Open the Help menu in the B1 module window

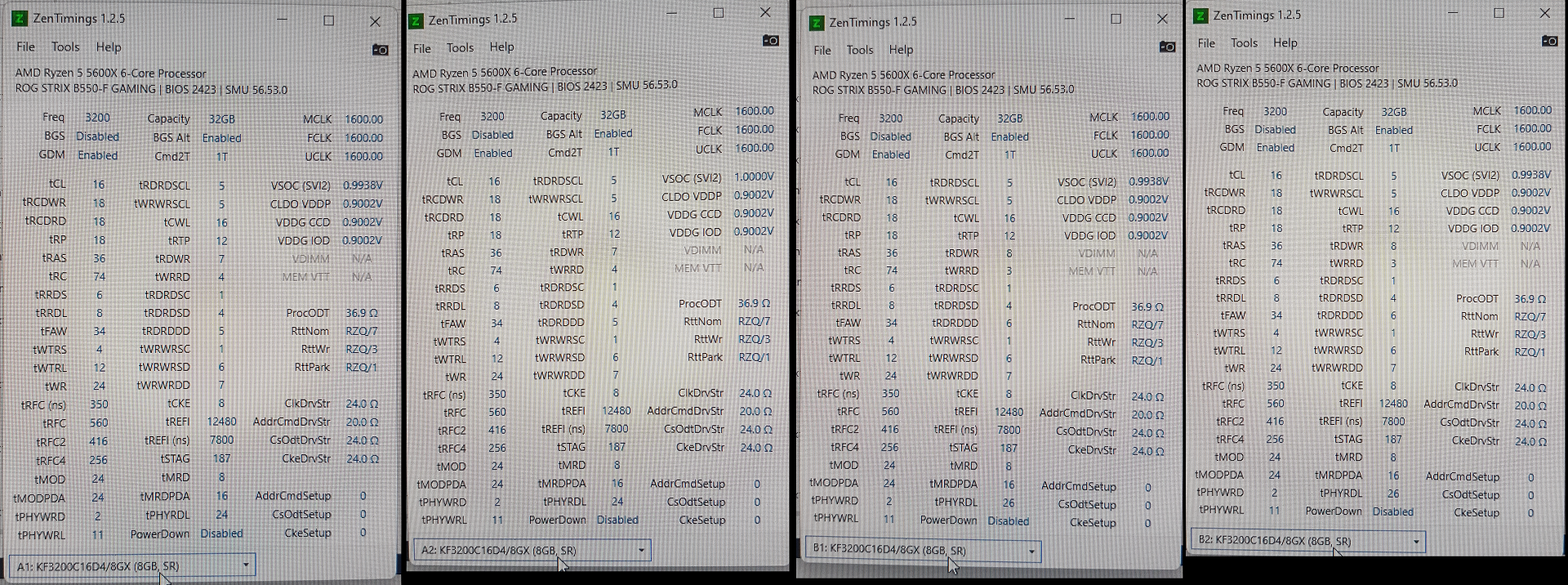click(x=901, y=50)
